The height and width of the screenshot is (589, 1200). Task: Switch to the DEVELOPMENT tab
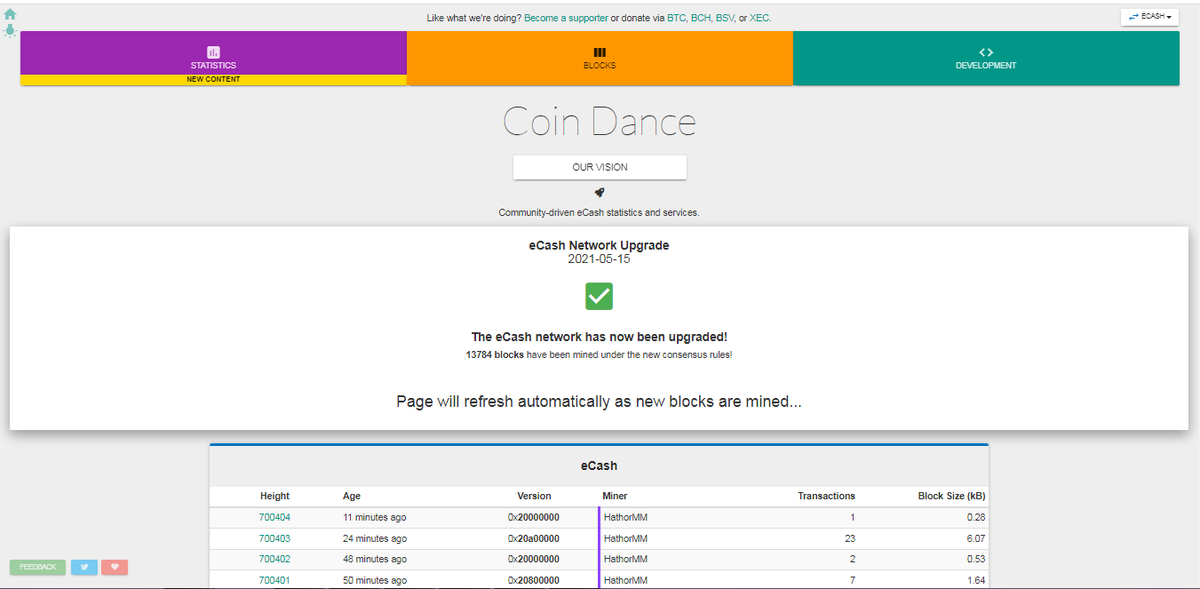point(986,58)
